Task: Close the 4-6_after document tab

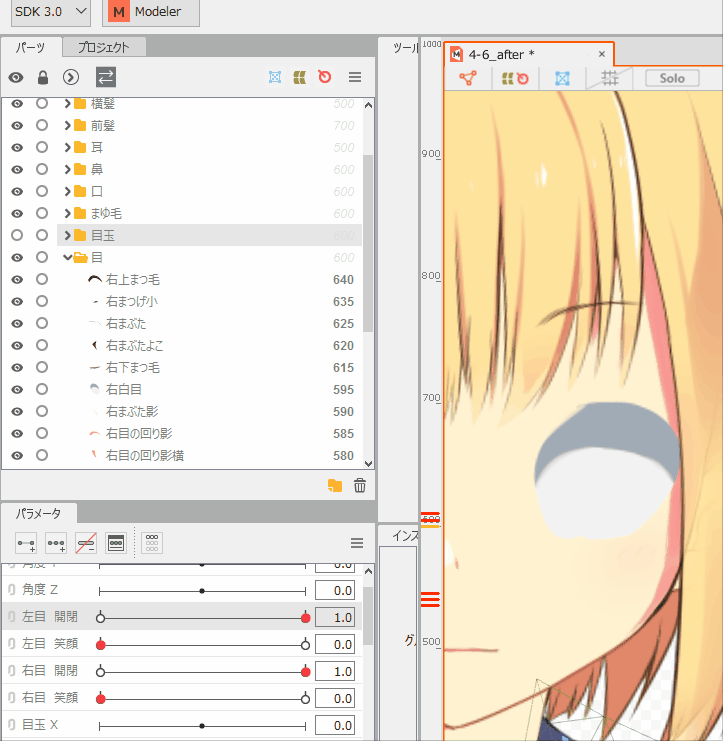Action: tap(602, 54)
